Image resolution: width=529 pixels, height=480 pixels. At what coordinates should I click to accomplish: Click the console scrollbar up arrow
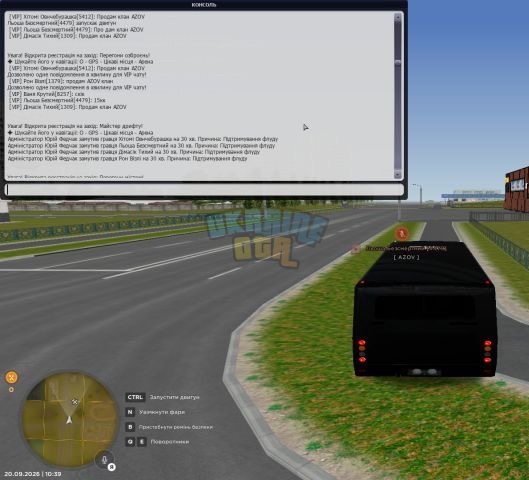point(398,17)
